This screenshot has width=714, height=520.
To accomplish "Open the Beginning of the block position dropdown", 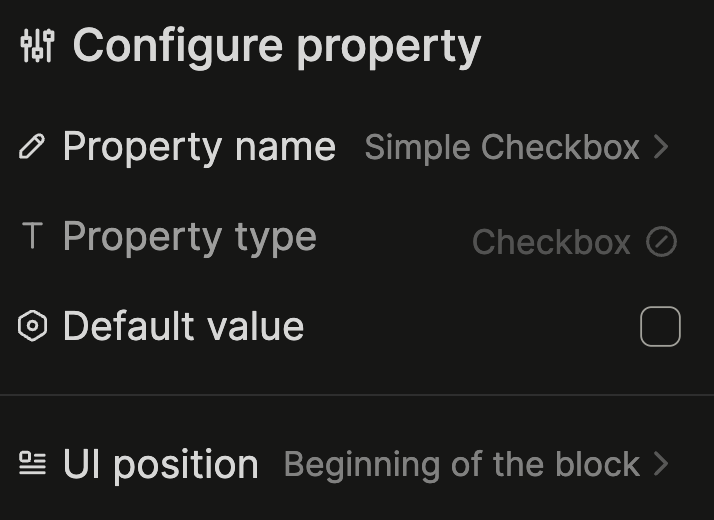I will click(476, 464).
